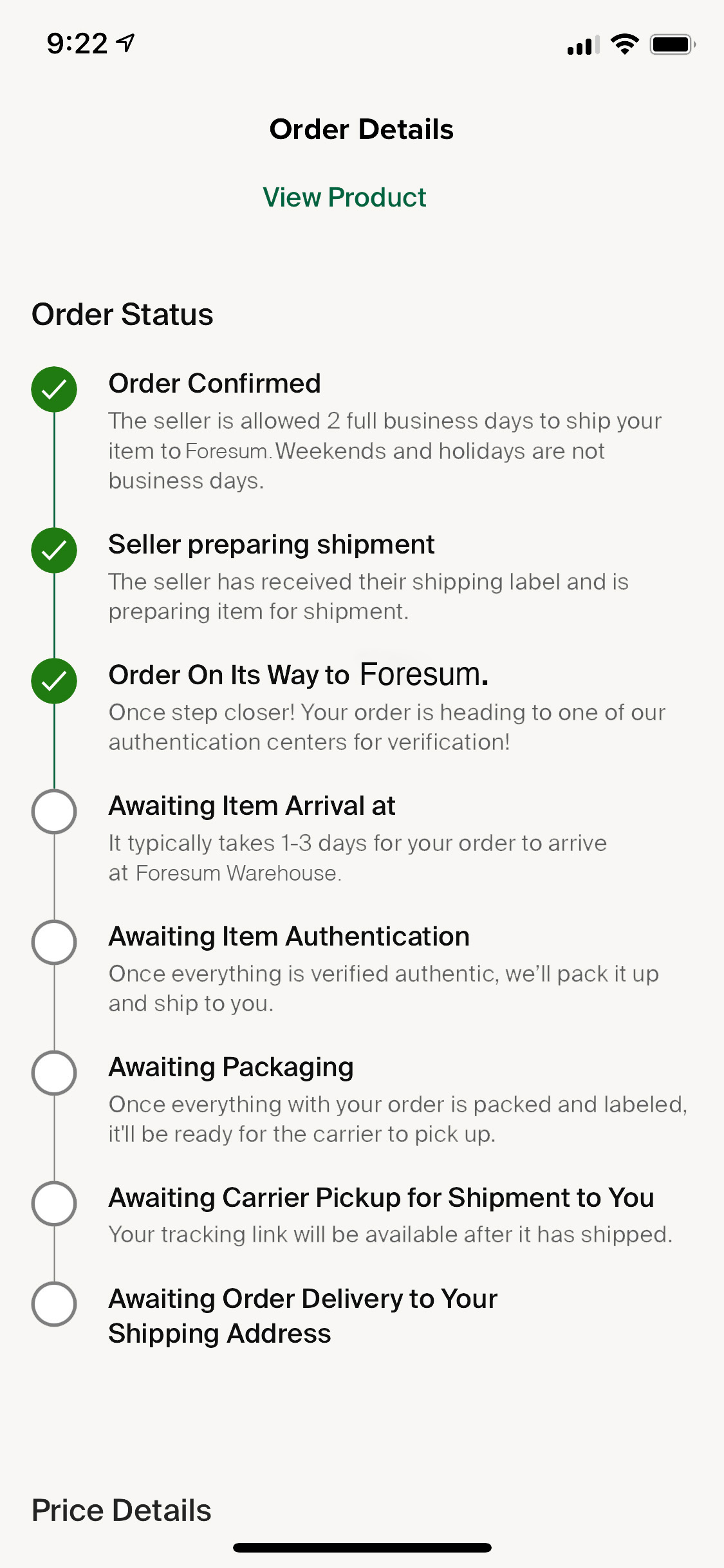This screenshot has height=1568, width=724.
Task: Tap the Price Details section heading
Action: (122, 1510)
